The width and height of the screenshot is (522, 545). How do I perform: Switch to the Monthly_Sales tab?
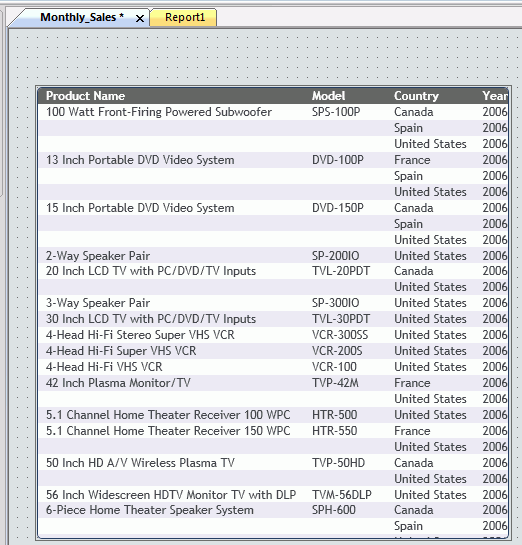(x=82, y=17)
